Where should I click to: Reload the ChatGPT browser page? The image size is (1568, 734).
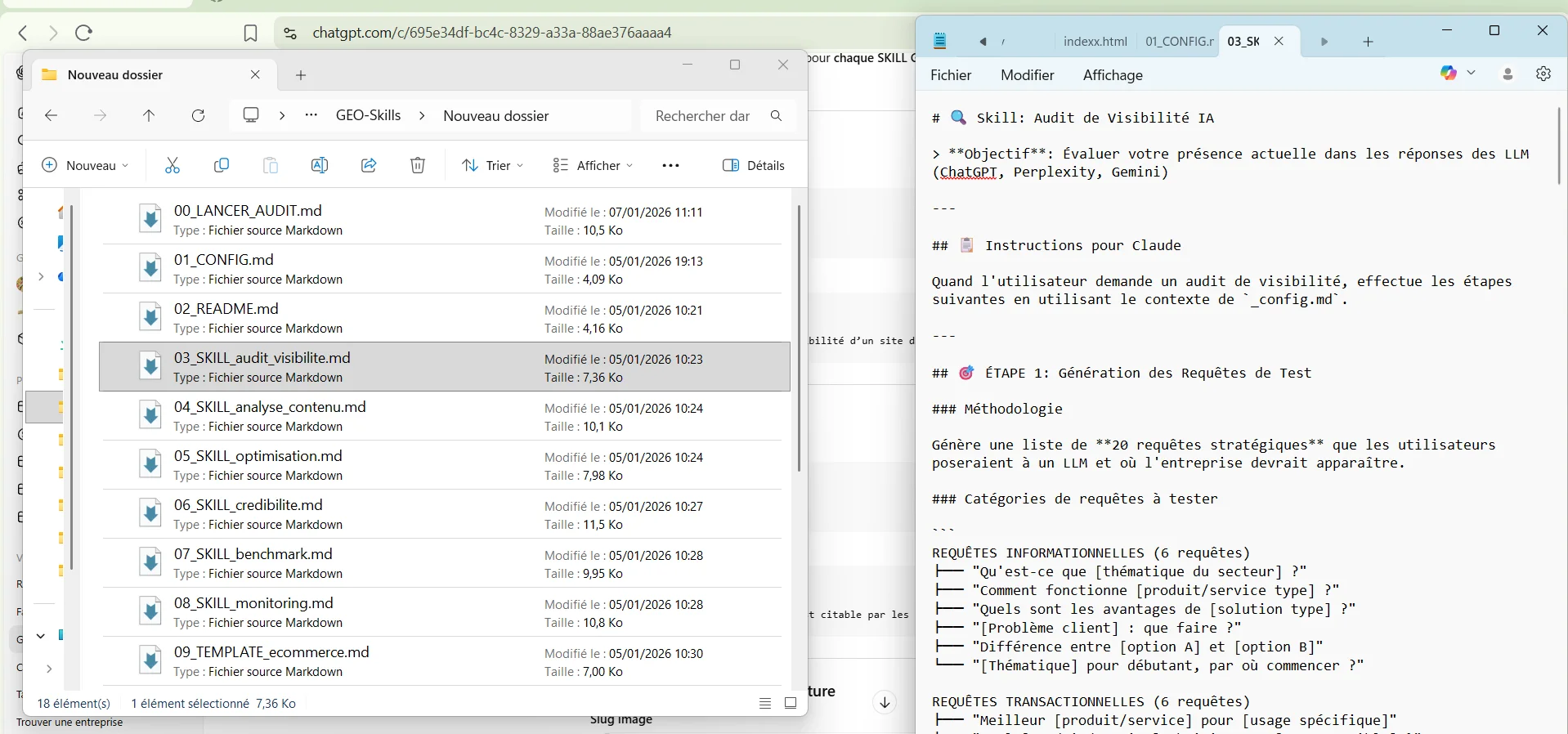point(83,33)
